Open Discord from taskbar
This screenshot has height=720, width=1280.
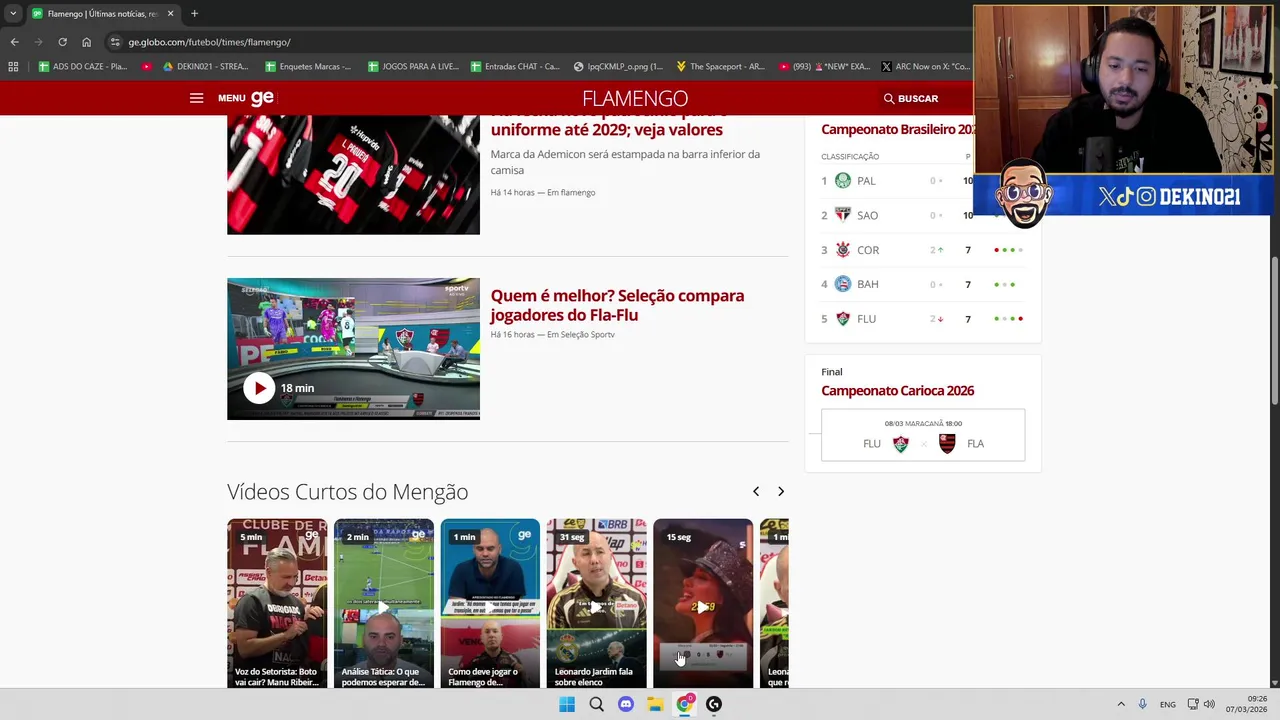click(x=626, y=704)
